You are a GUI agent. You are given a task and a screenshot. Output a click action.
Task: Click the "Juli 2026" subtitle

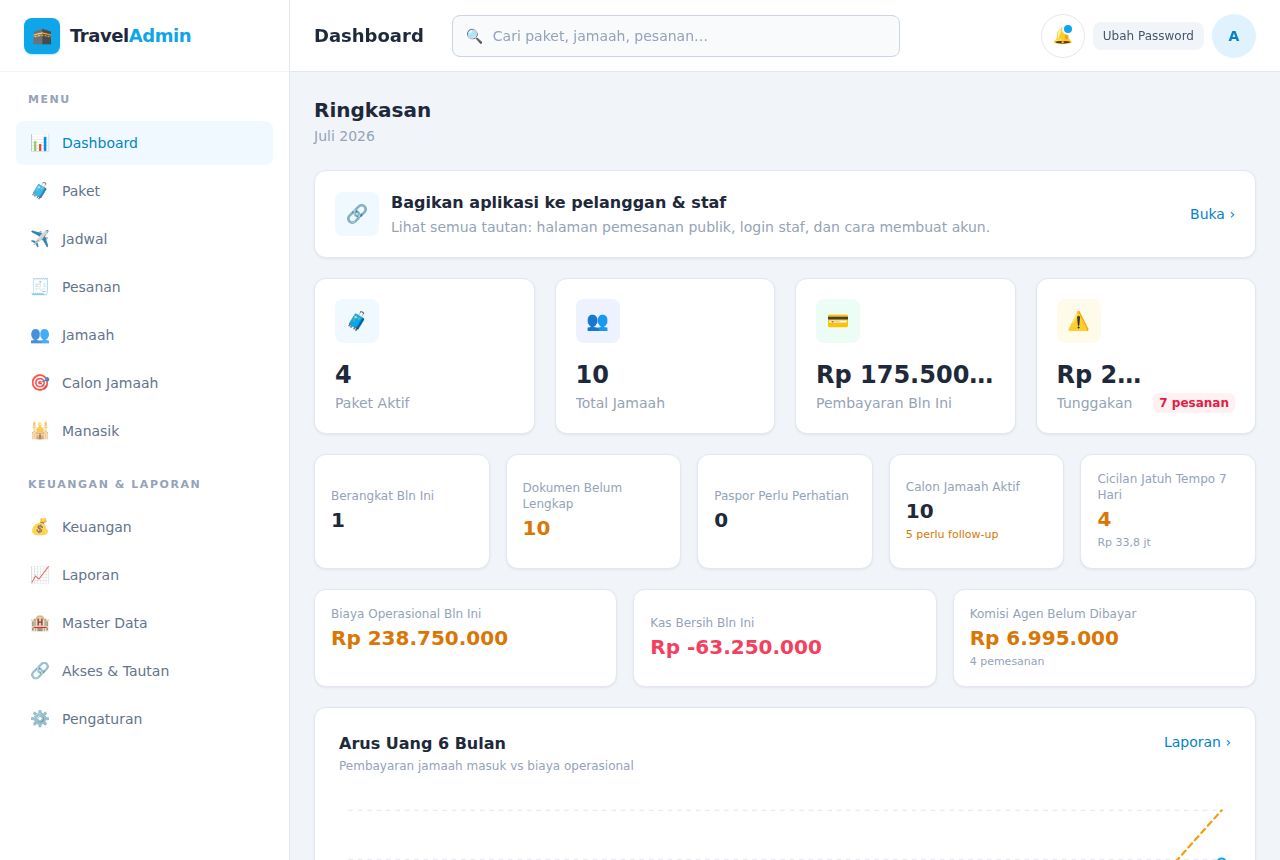pyautogui.click(x=344, y=136)
